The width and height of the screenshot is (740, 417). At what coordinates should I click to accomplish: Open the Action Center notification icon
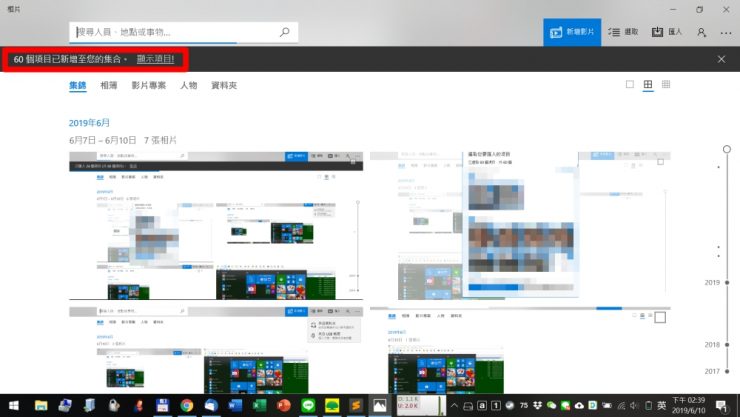[x=720, y=406]
